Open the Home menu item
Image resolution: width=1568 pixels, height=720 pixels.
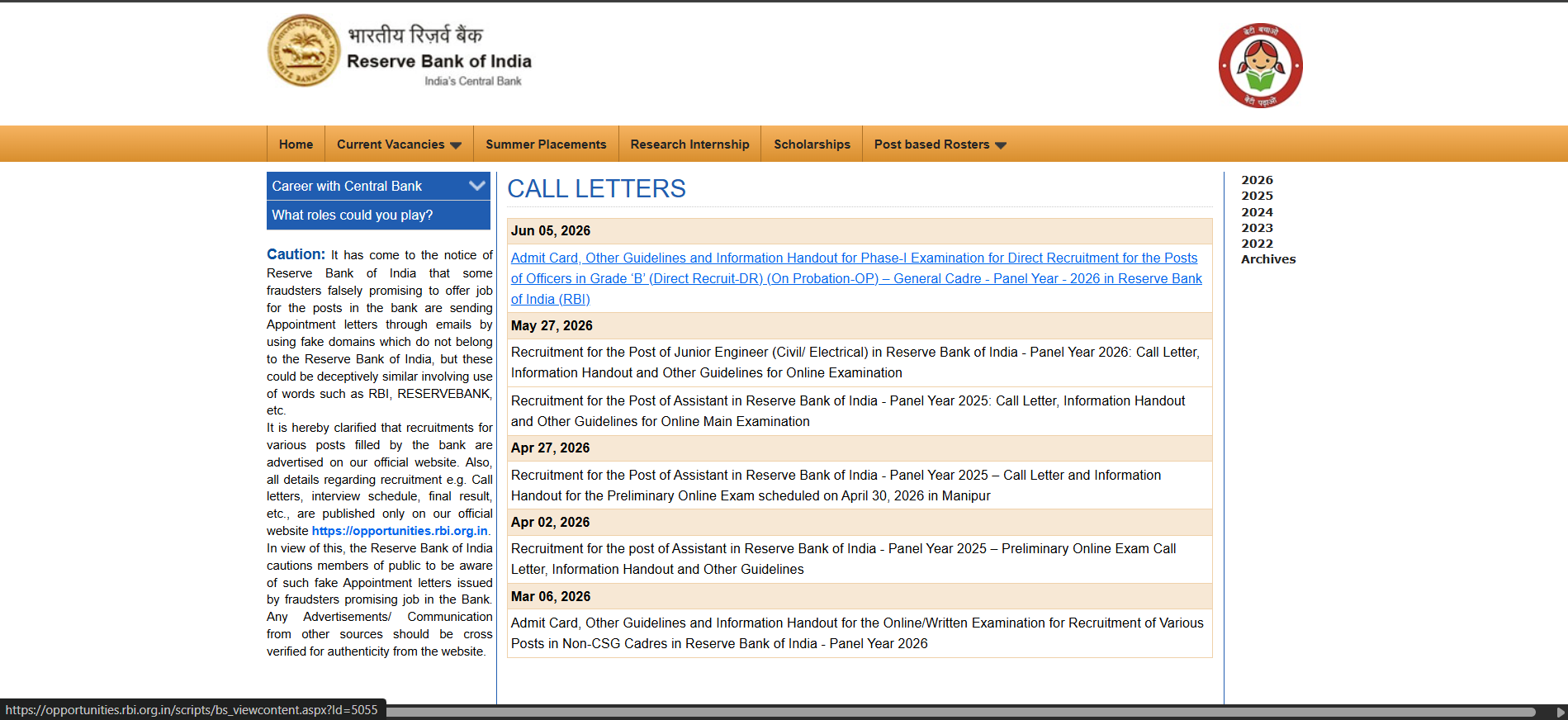tap(296, 144)
